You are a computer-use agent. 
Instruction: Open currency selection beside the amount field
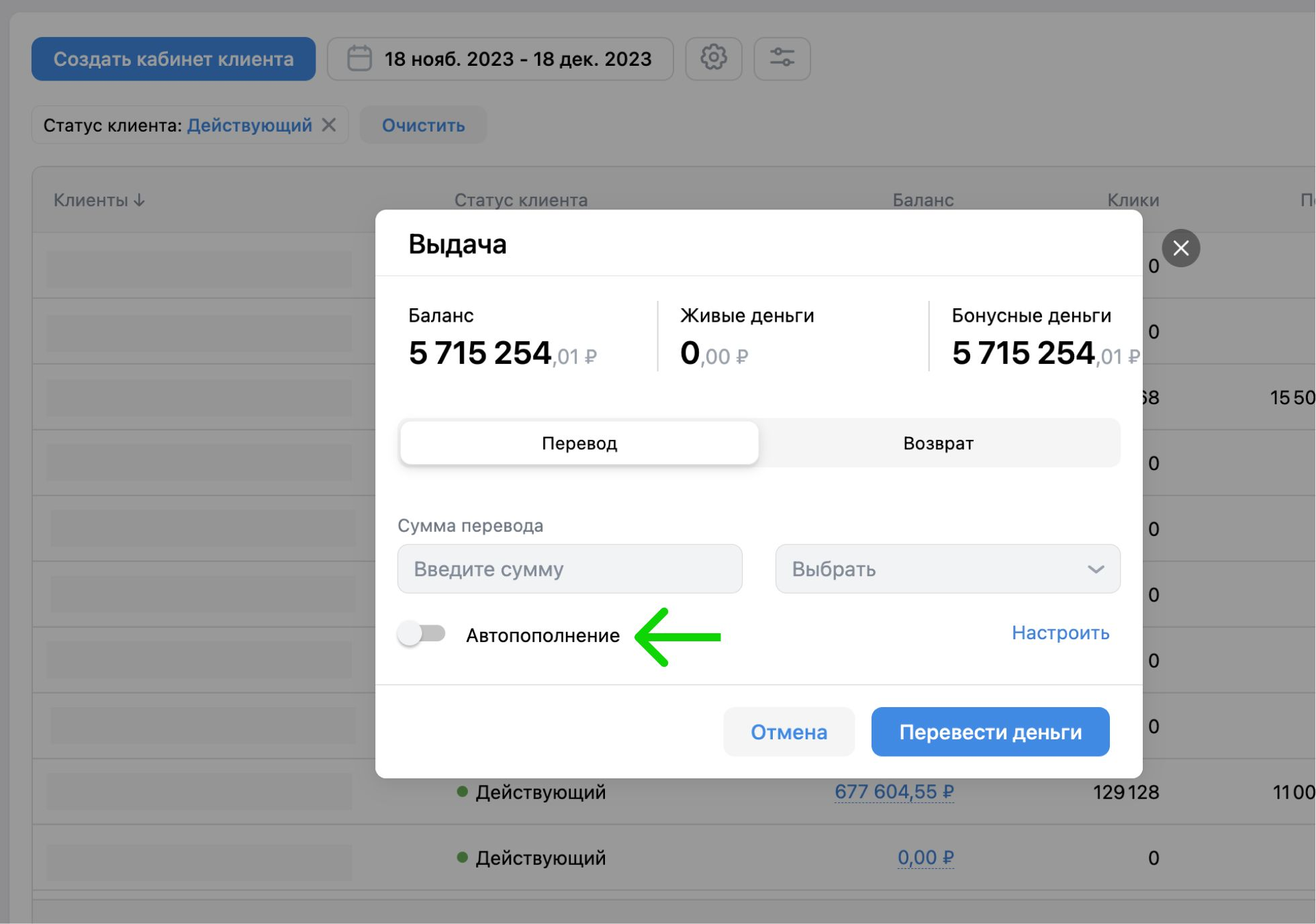pos(947,569)
